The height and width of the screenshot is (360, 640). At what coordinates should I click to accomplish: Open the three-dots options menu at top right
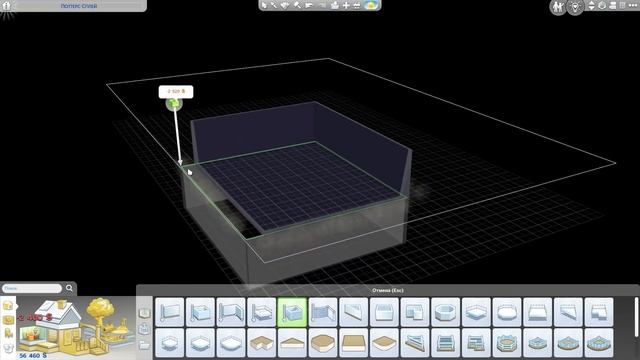point(633,5)
